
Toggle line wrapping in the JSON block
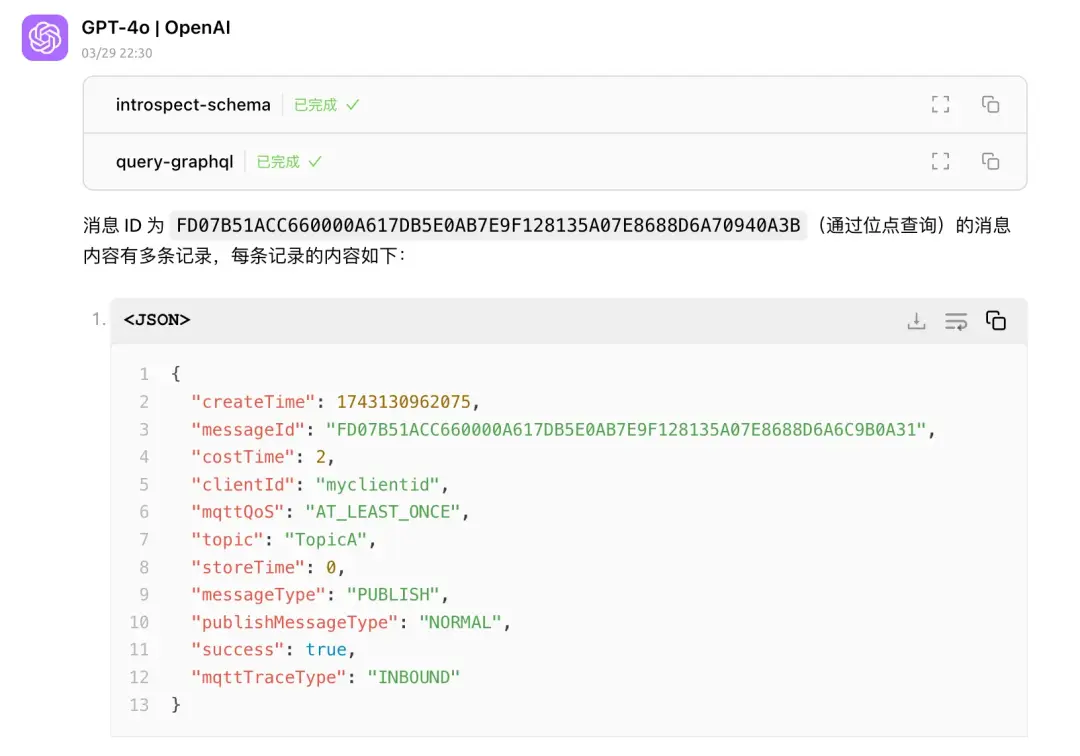click(956, 321)
